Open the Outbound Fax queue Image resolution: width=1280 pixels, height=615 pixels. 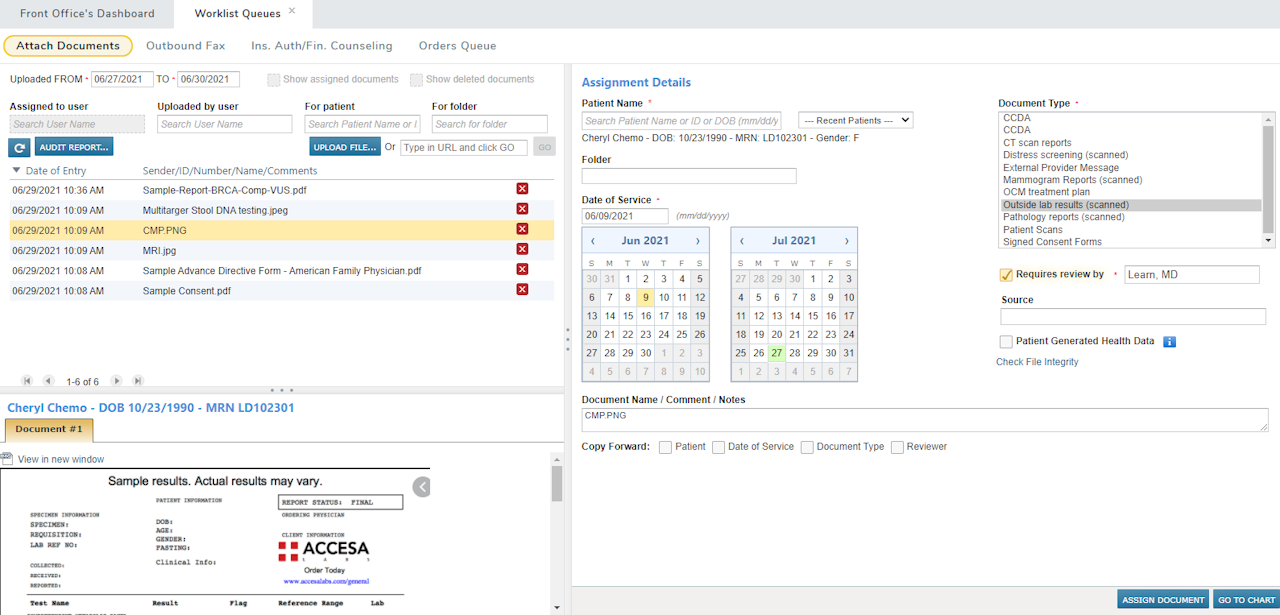(185, 46)
